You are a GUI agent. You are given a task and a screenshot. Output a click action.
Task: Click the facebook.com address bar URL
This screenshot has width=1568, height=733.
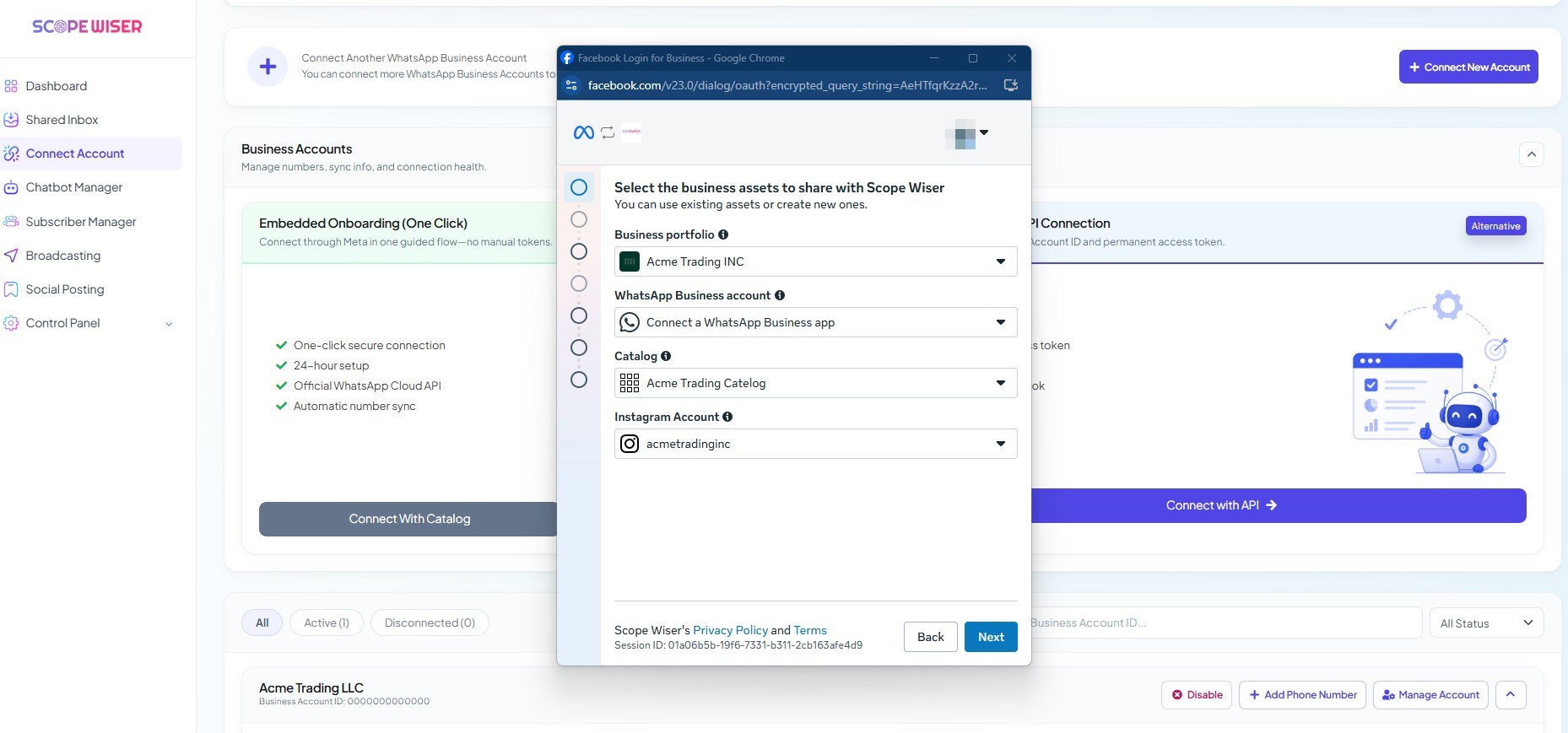pyautogui.click(x=787, y=85)
